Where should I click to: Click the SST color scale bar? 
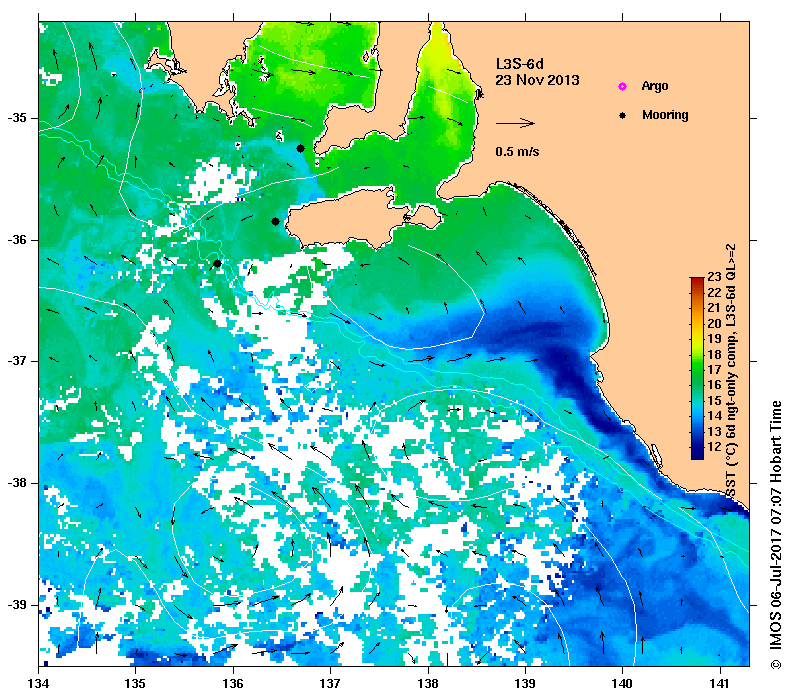tap(697, 368)
